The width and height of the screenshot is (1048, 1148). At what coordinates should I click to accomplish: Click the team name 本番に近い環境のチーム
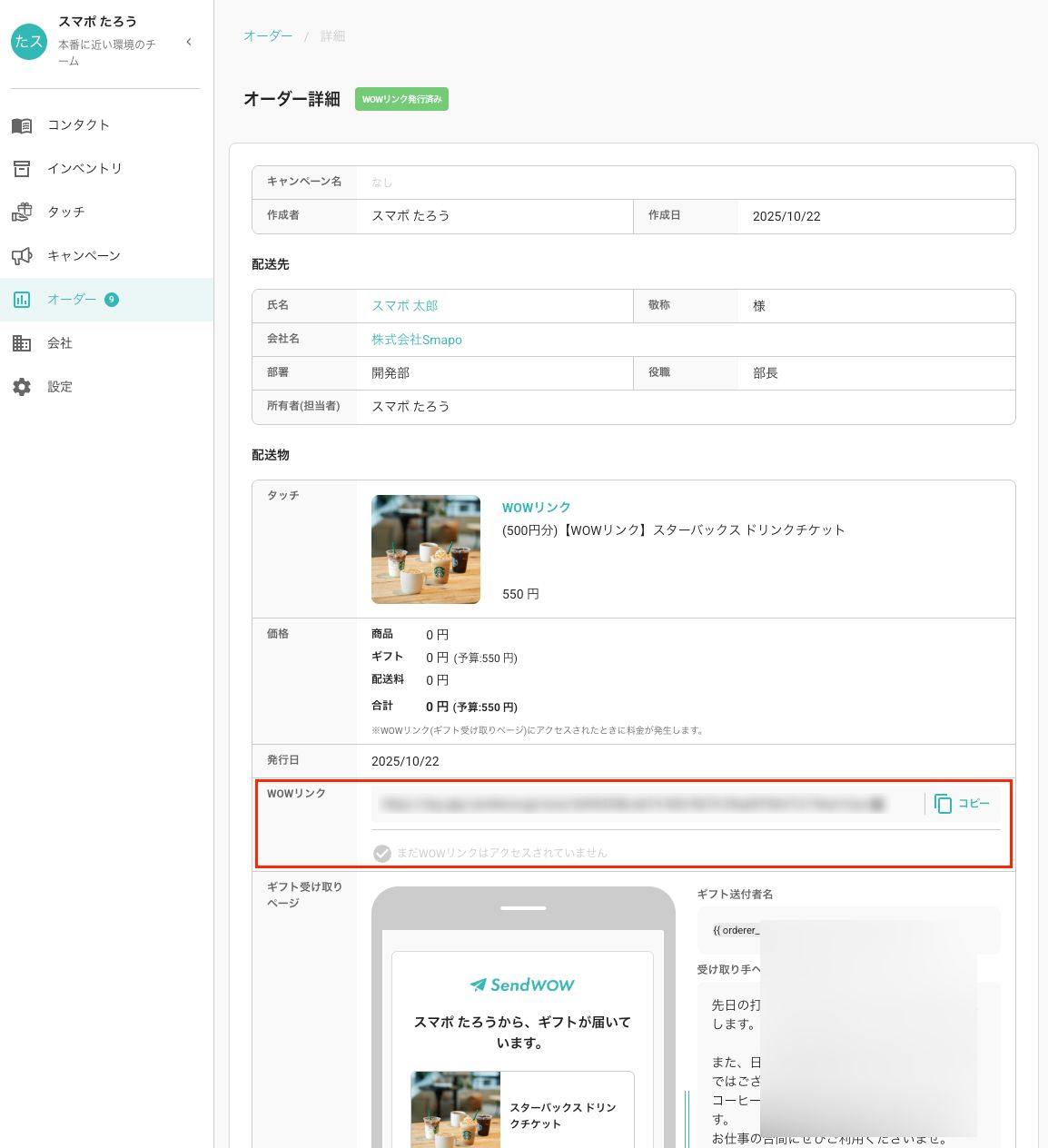(x=107, y=53)
